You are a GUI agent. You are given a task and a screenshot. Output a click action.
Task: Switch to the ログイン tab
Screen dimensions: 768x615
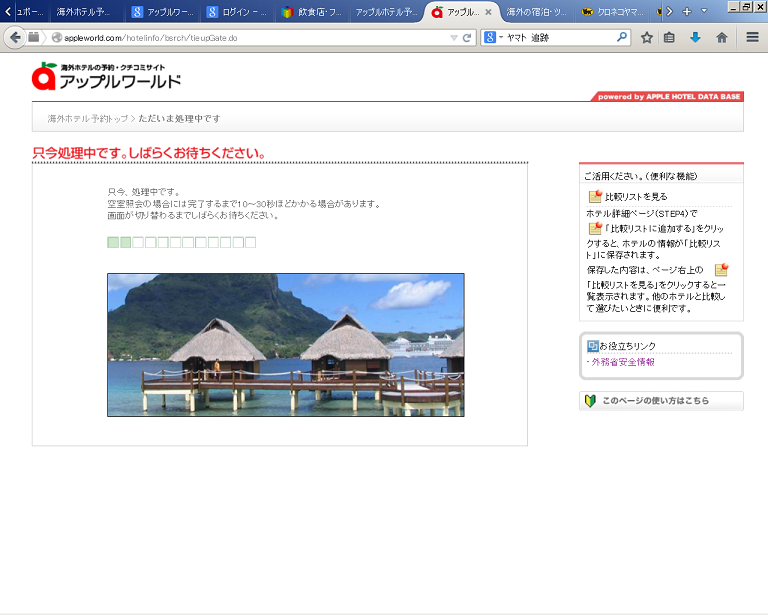(x=238, y=12)
